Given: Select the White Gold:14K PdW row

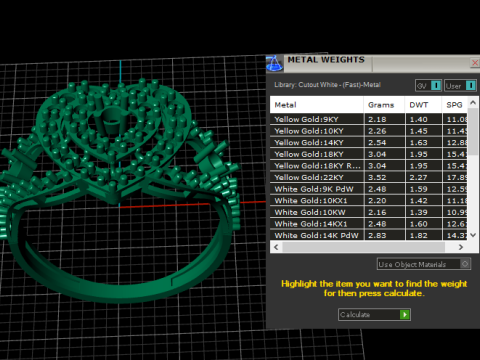Looking at the screenshot, I should pyautogui.click(x=369, y=235).
